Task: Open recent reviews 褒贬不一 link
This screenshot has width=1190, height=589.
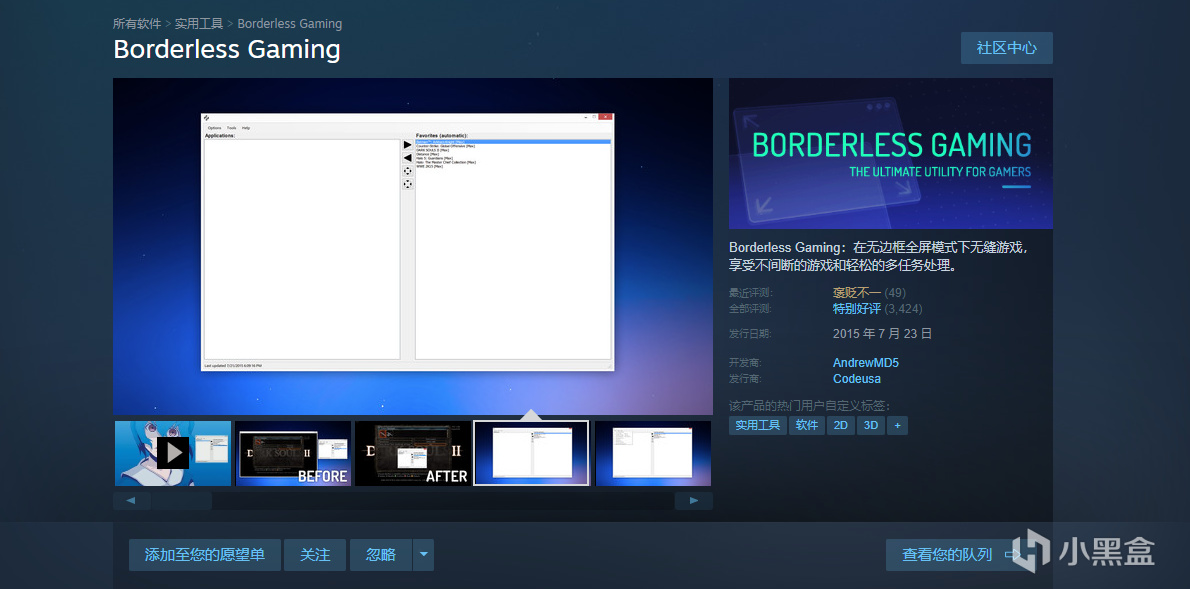Action: pos(857,292)
